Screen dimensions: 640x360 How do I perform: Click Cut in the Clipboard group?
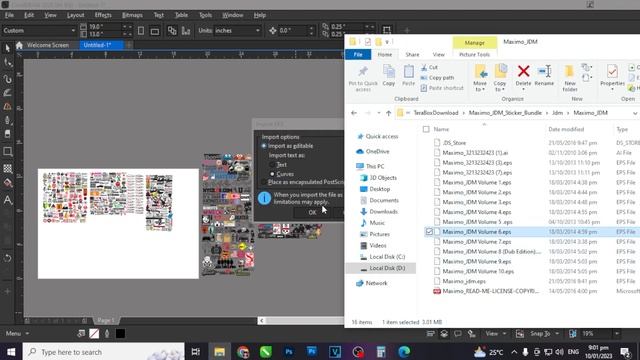coord(429,67)
